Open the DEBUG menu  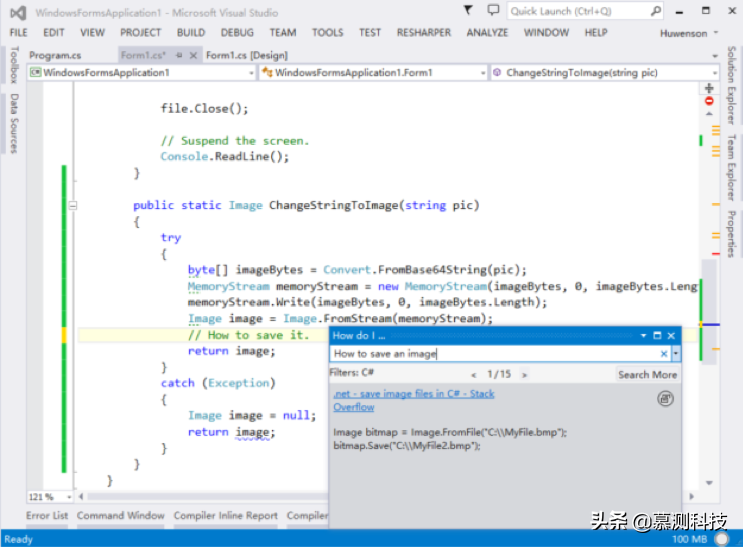(237, 33)
